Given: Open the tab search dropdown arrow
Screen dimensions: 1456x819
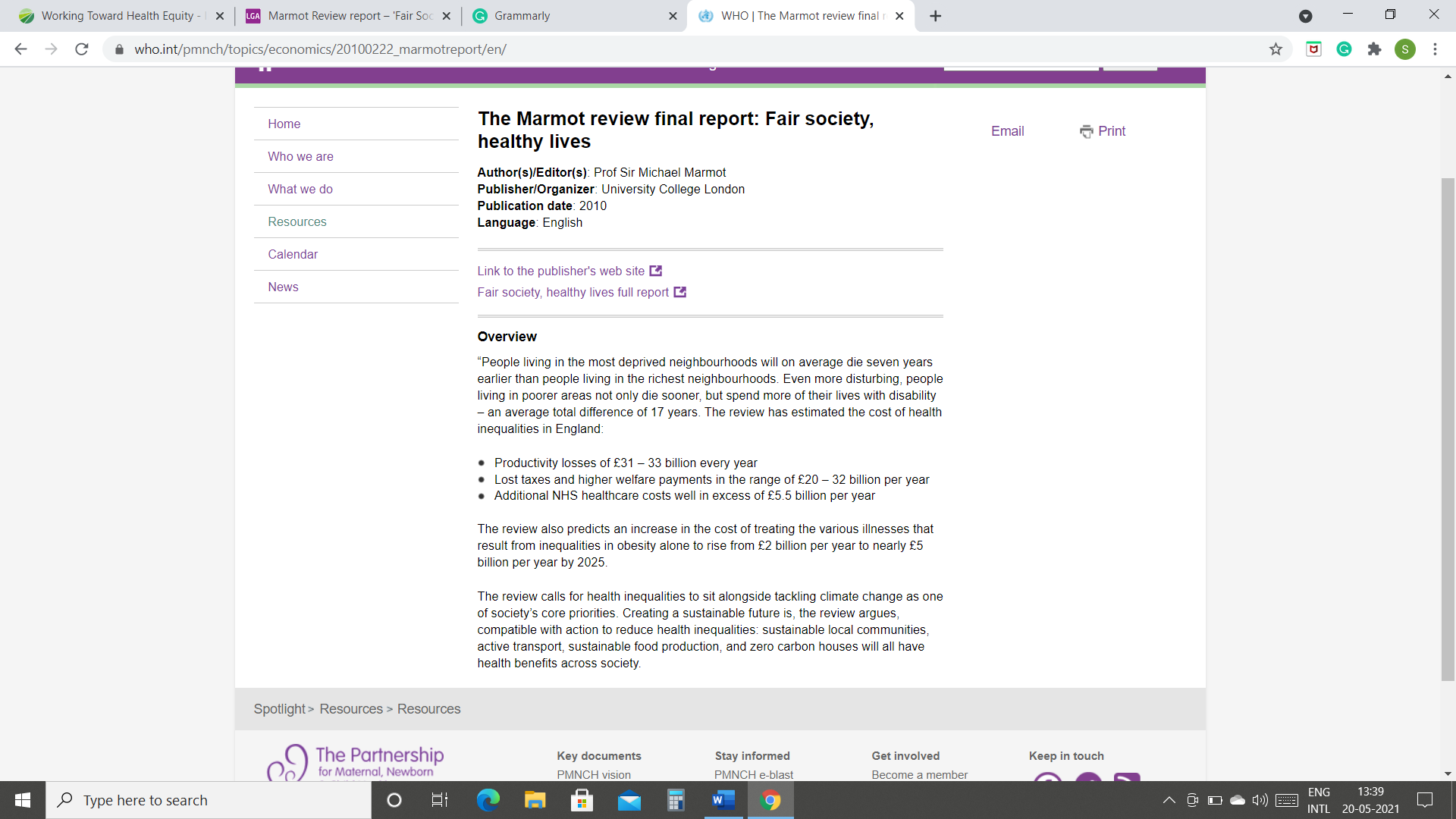Looking at the screenshot, I should (1305, 16).
